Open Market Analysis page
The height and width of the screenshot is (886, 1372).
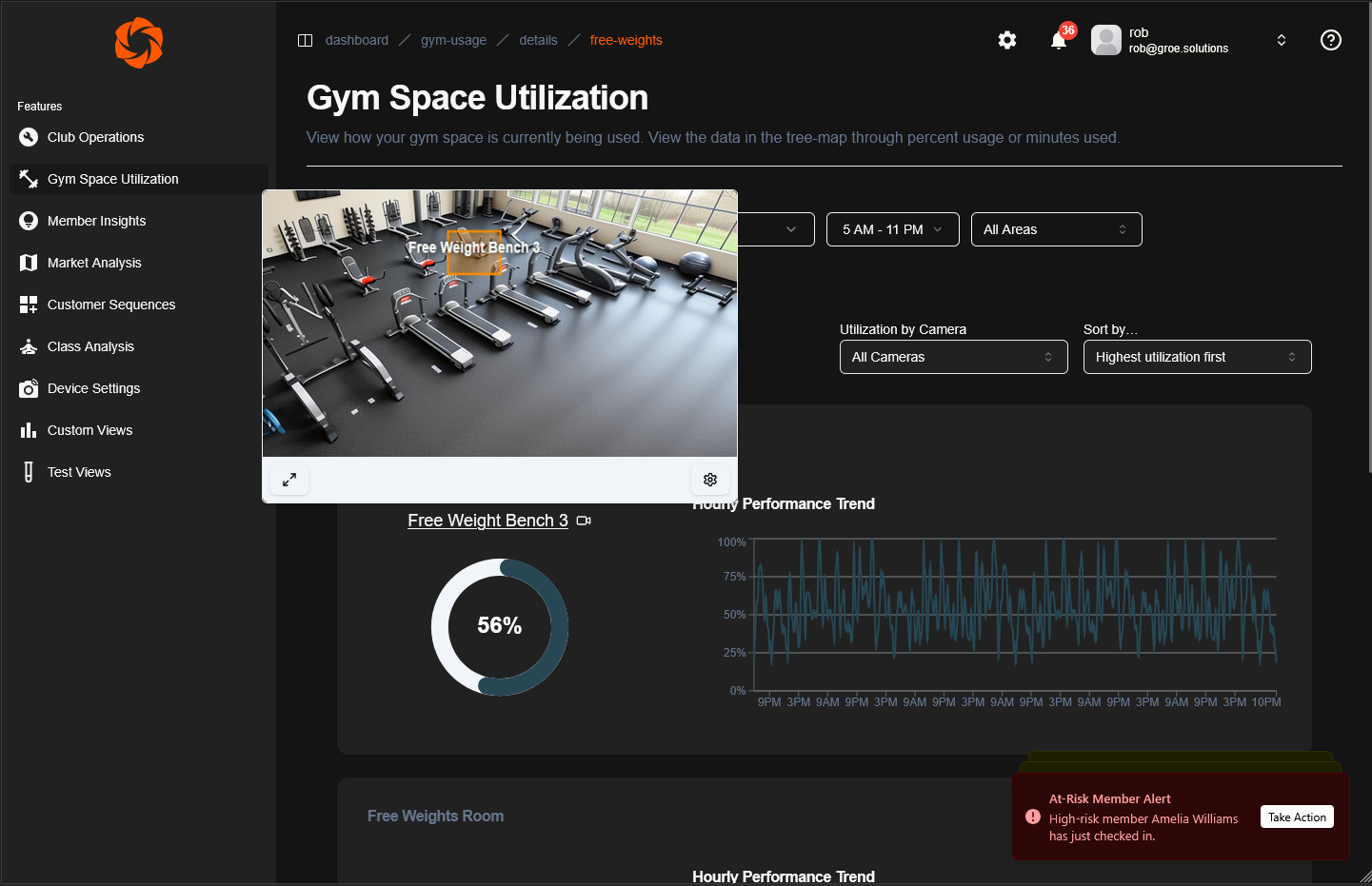point(139,263)
